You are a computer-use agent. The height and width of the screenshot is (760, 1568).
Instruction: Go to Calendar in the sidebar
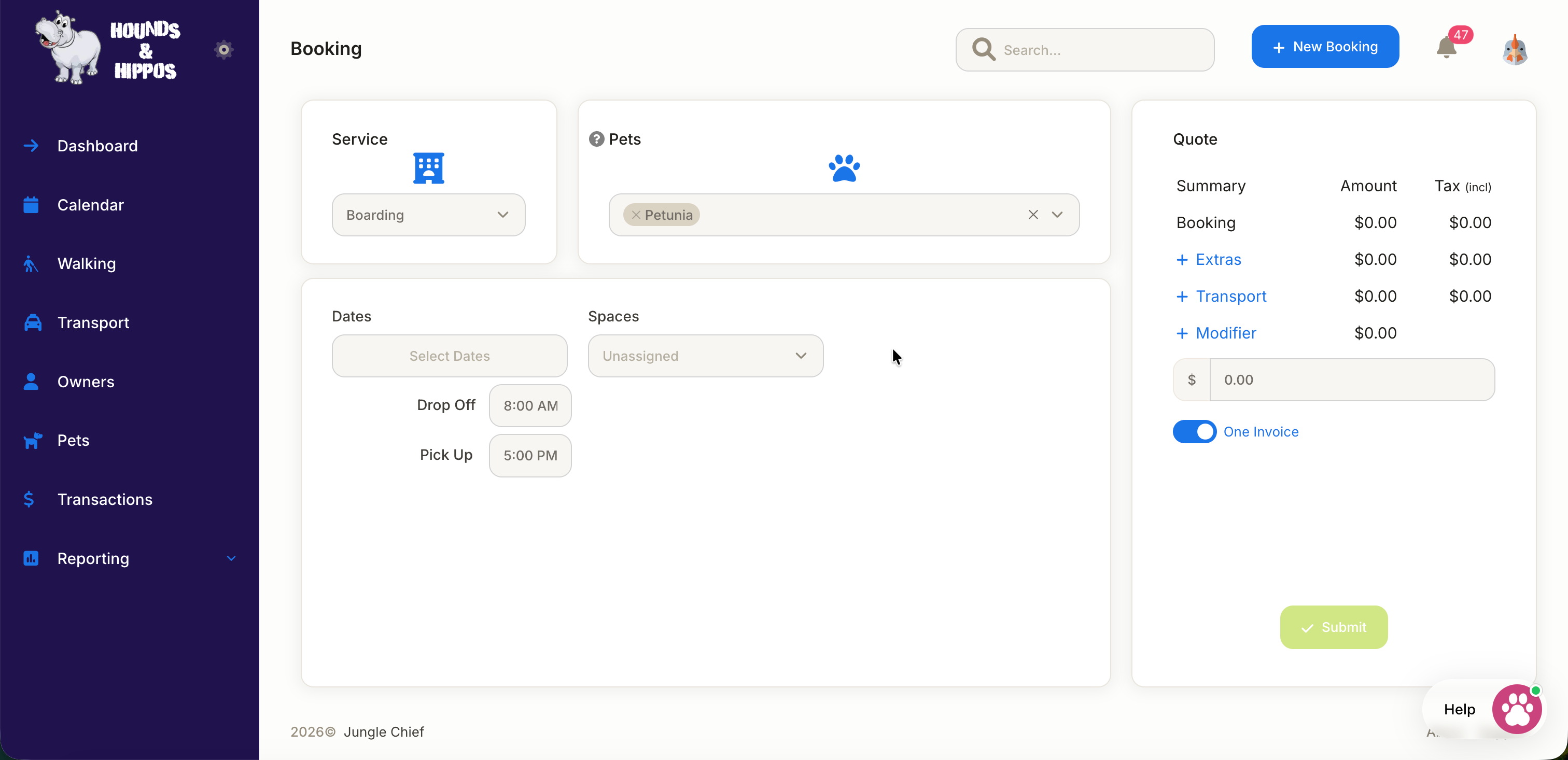[90, 205]
